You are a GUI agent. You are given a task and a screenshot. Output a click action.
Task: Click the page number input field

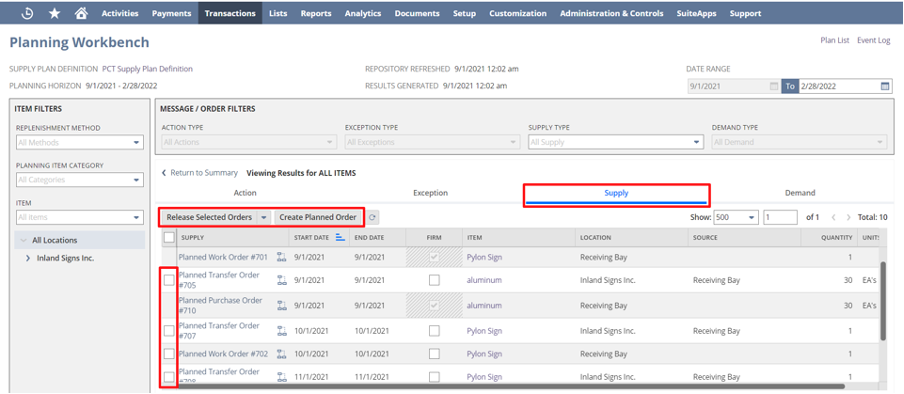pos(781,217)
